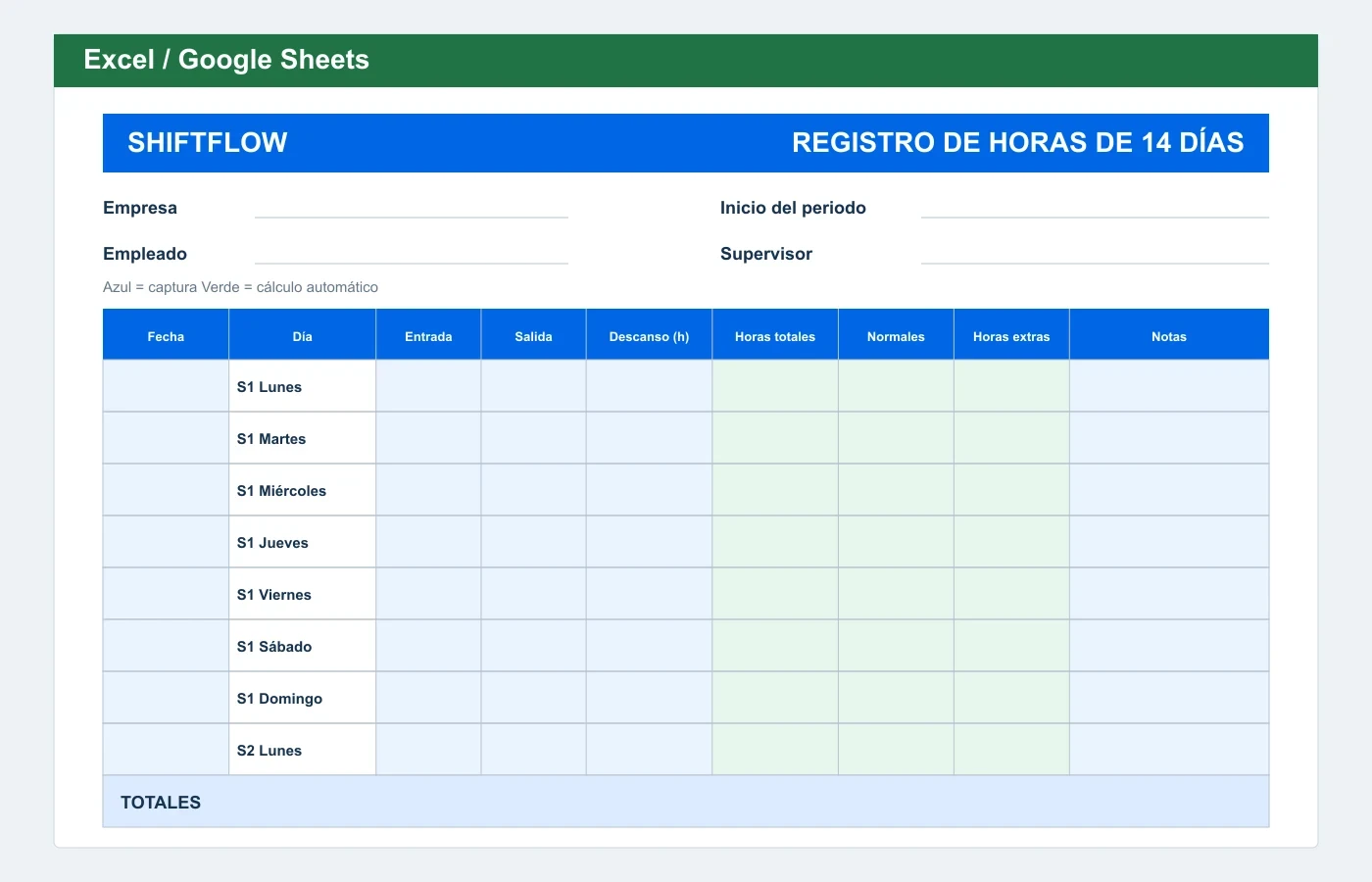
Task: Click the Supervisor input line
Action: pos(1095,254)
